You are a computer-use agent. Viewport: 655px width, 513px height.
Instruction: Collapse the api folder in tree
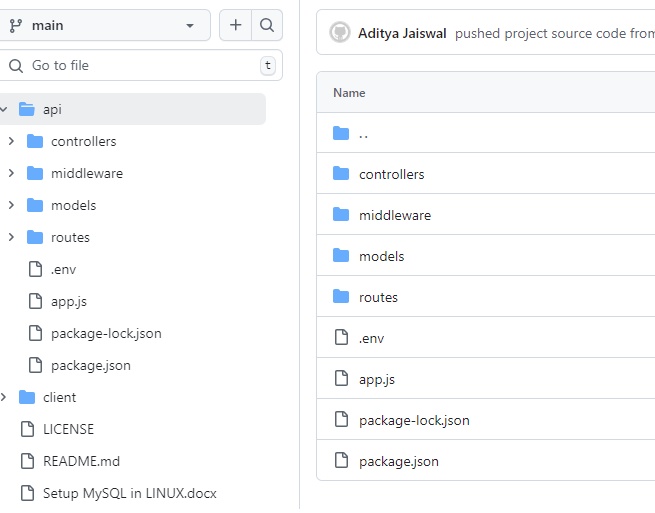4,109
